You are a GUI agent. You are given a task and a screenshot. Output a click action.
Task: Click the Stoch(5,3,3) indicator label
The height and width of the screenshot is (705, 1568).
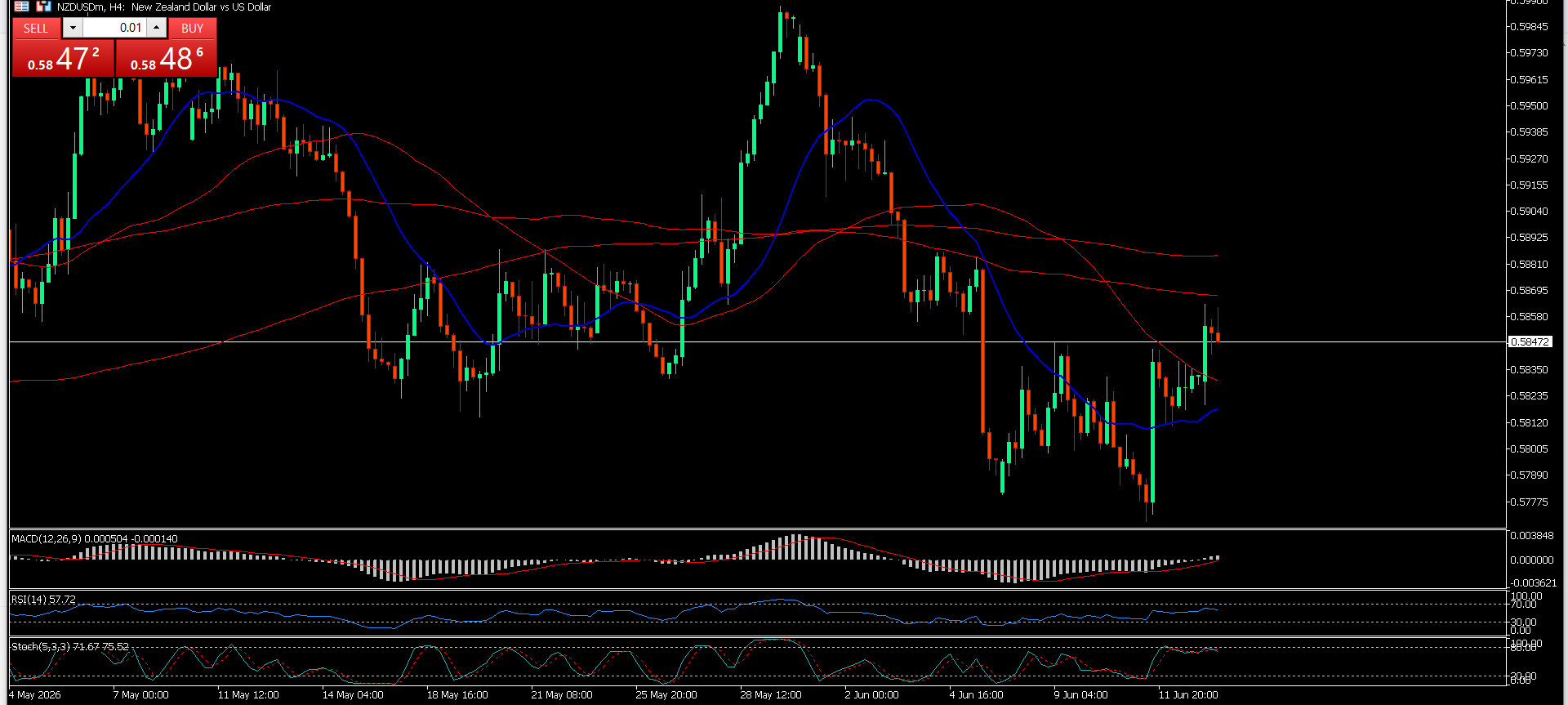(x=70, y=646)
